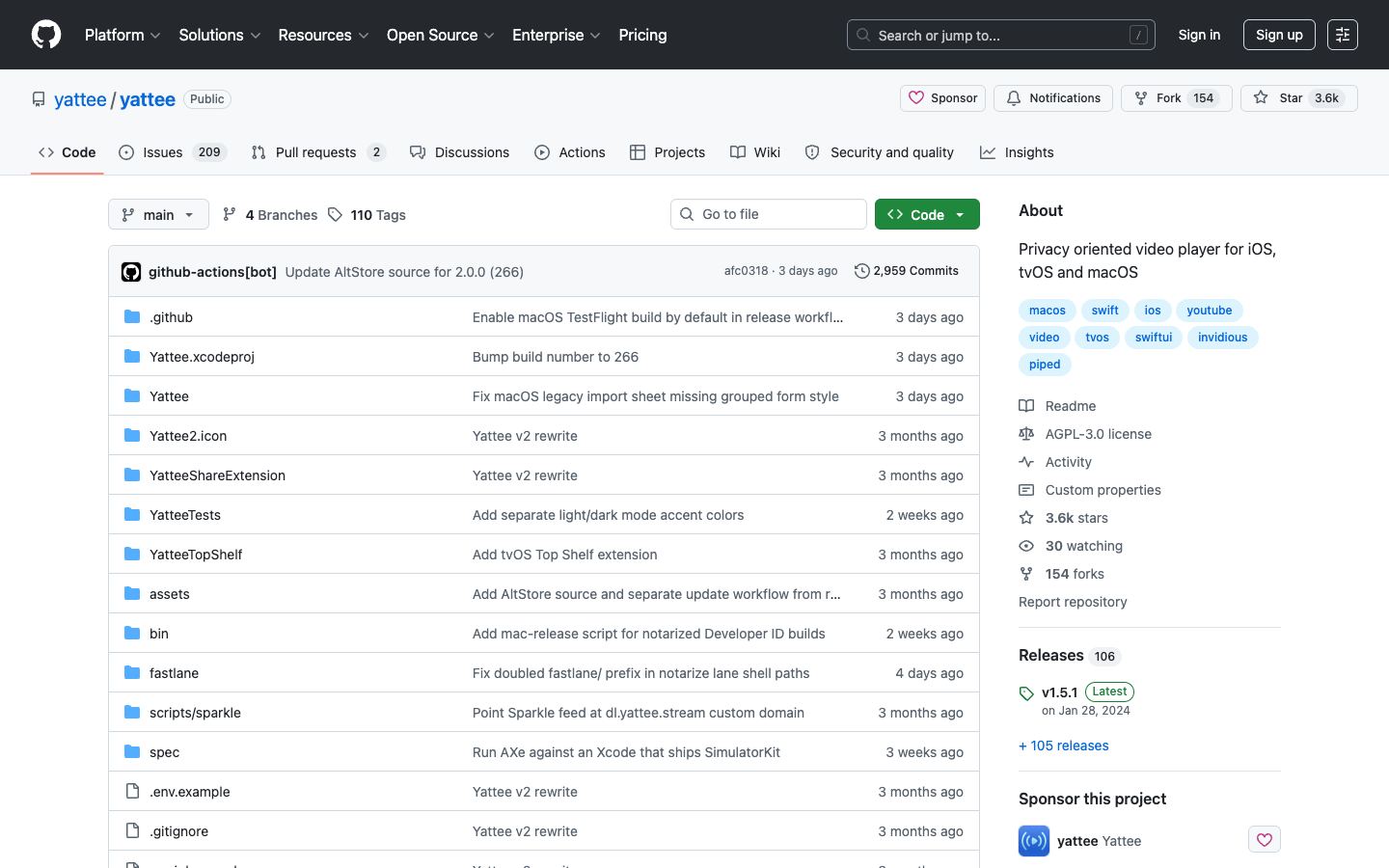Select the piped topic tag
The image size is (1389, 868).
click(x=1045, y=365)
